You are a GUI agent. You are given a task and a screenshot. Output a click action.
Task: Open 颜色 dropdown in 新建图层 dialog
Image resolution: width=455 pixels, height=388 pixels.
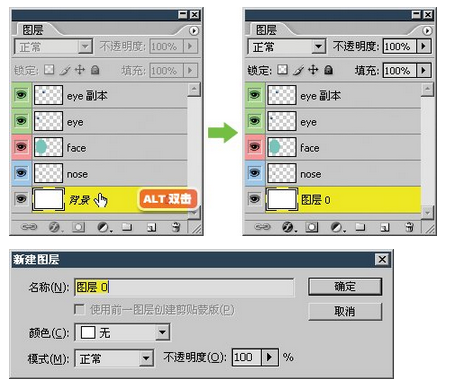point(122,332)
